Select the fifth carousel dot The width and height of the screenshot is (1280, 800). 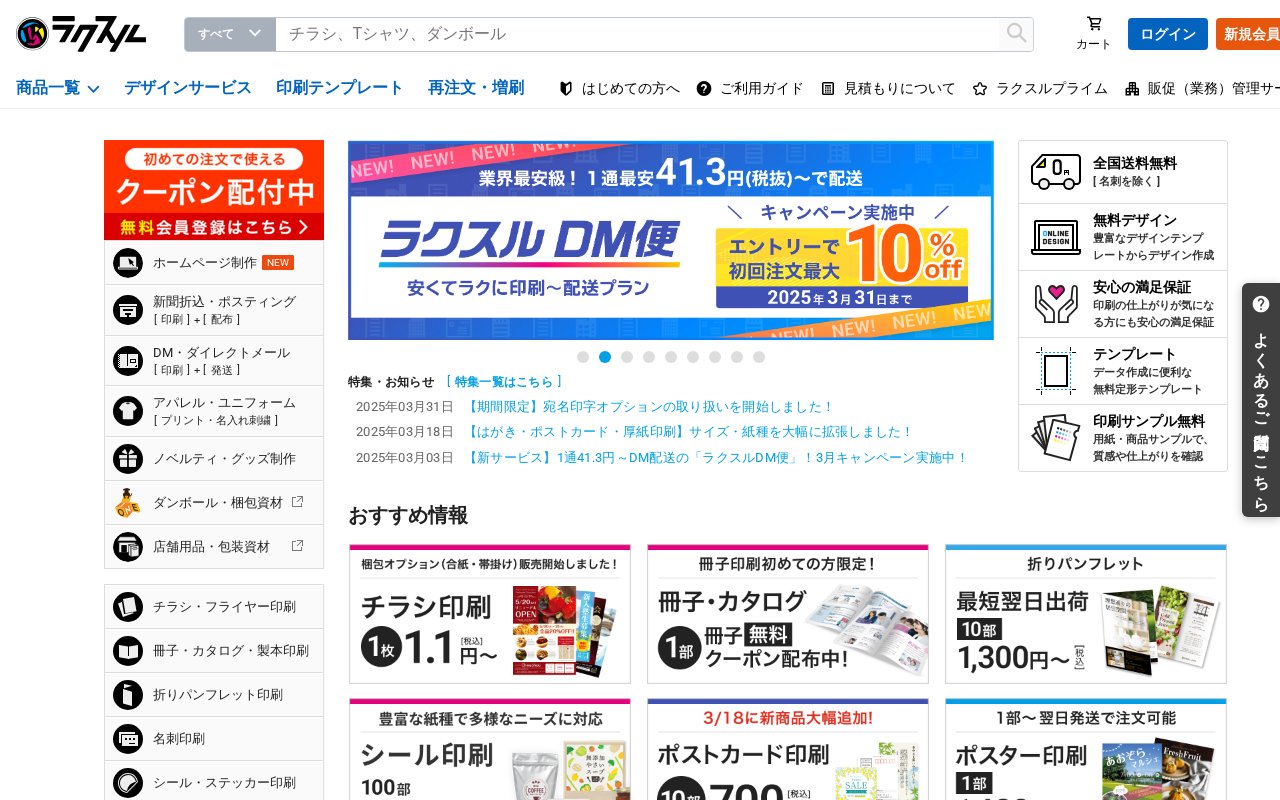pos(671,357)
